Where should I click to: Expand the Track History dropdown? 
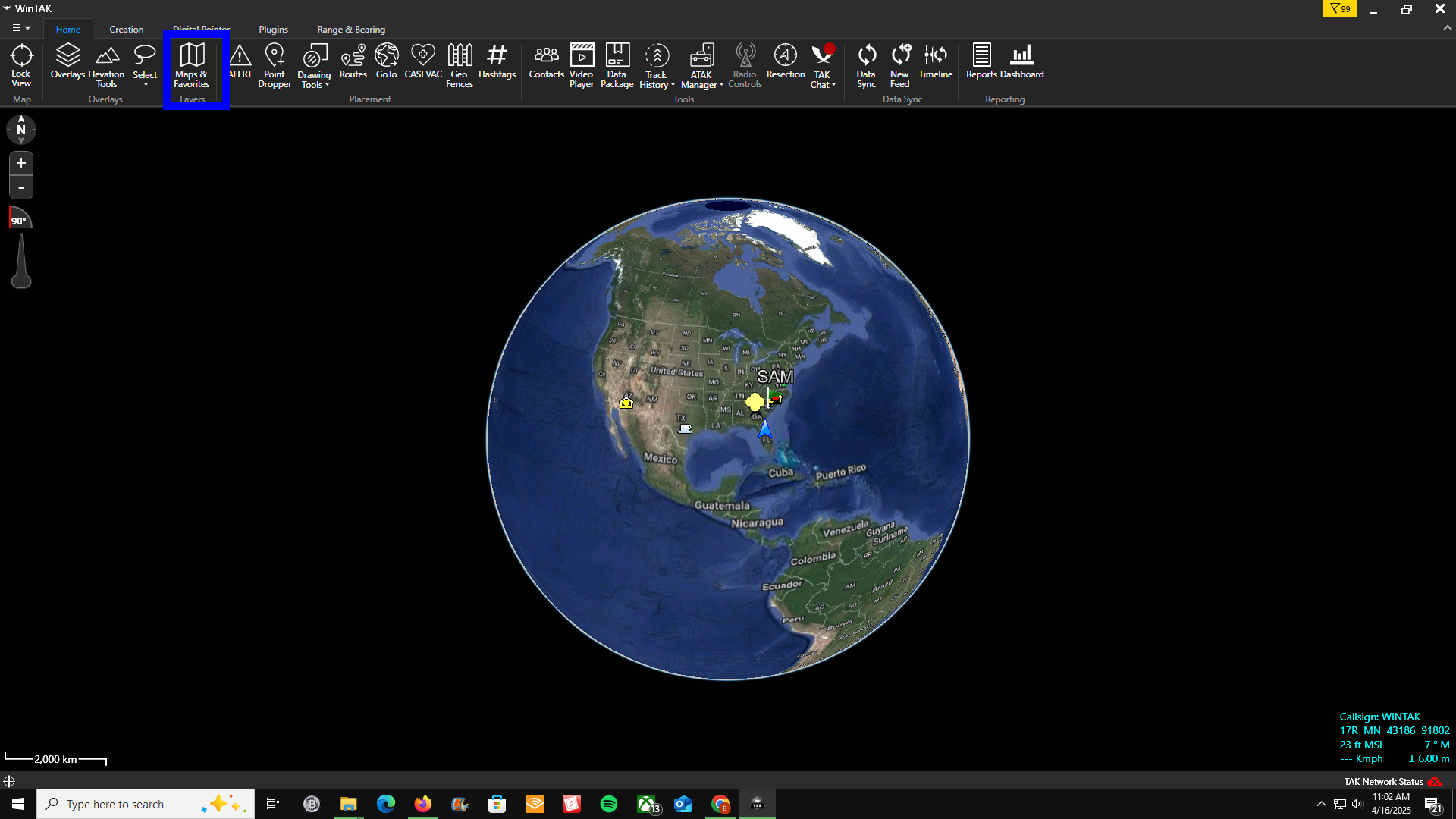tap(657, 65)
